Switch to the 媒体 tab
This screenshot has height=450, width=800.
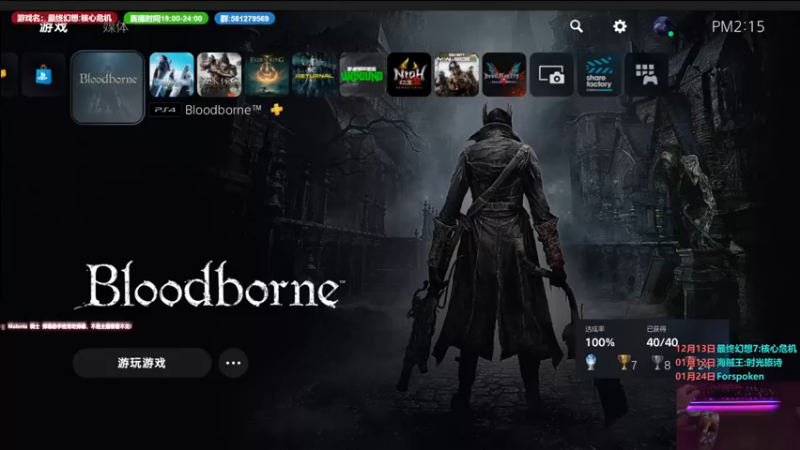tap(115, 27)
